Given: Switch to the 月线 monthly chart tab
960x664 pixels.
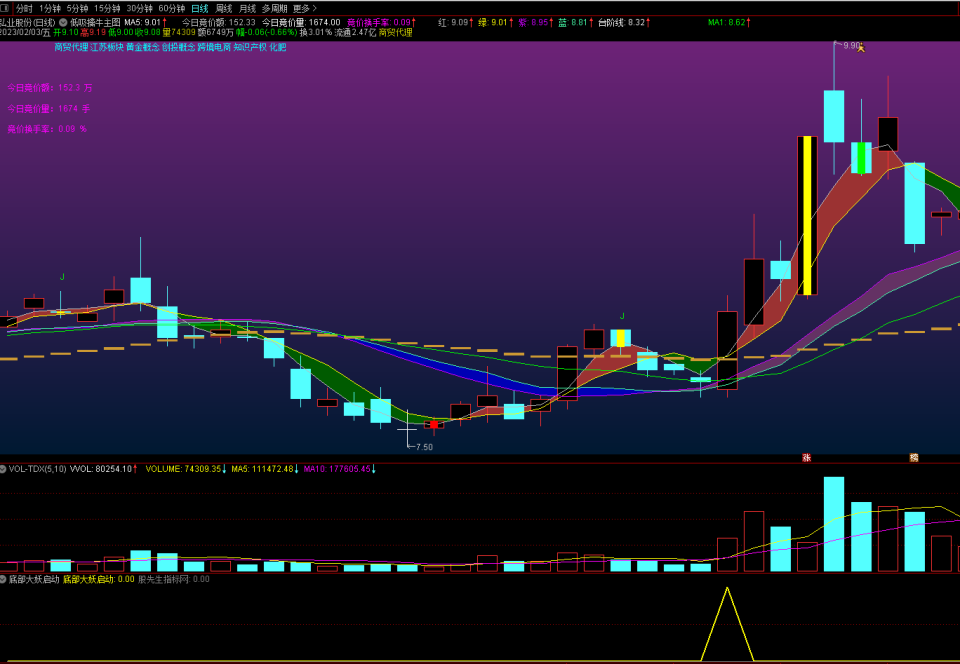Looking at the screenshot, I should pyautogui.click(x=247, y=9).
